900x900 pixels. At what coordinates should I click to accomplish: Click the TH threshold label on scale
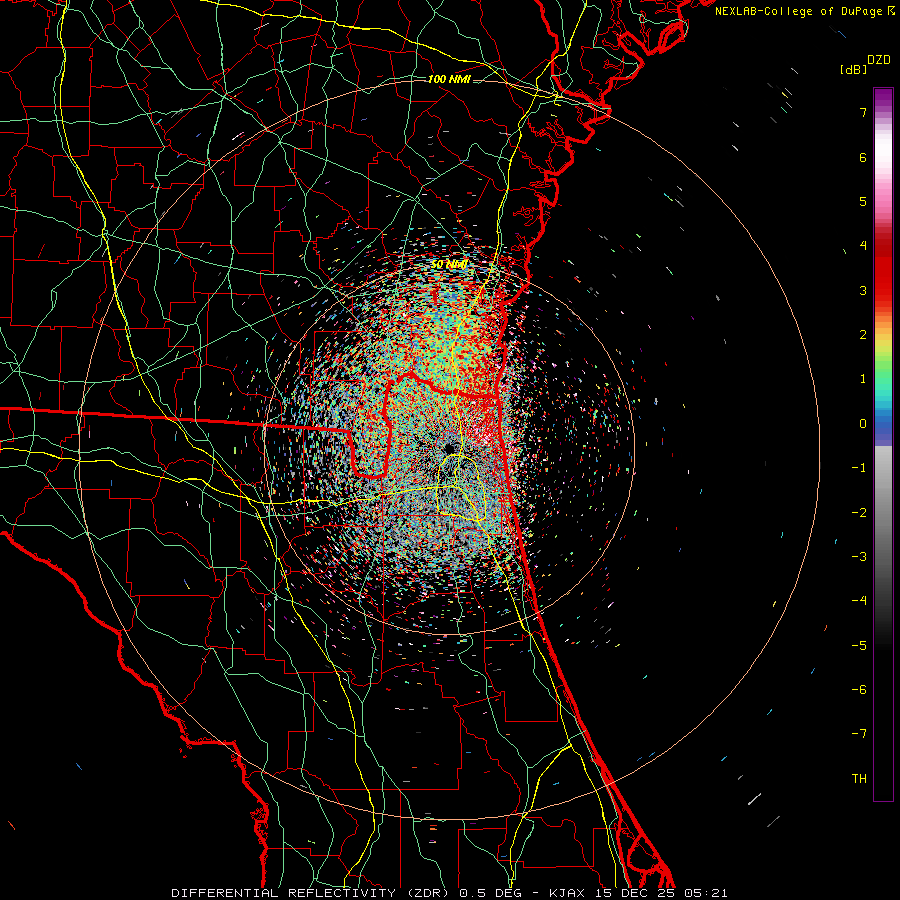pos(859,779)
